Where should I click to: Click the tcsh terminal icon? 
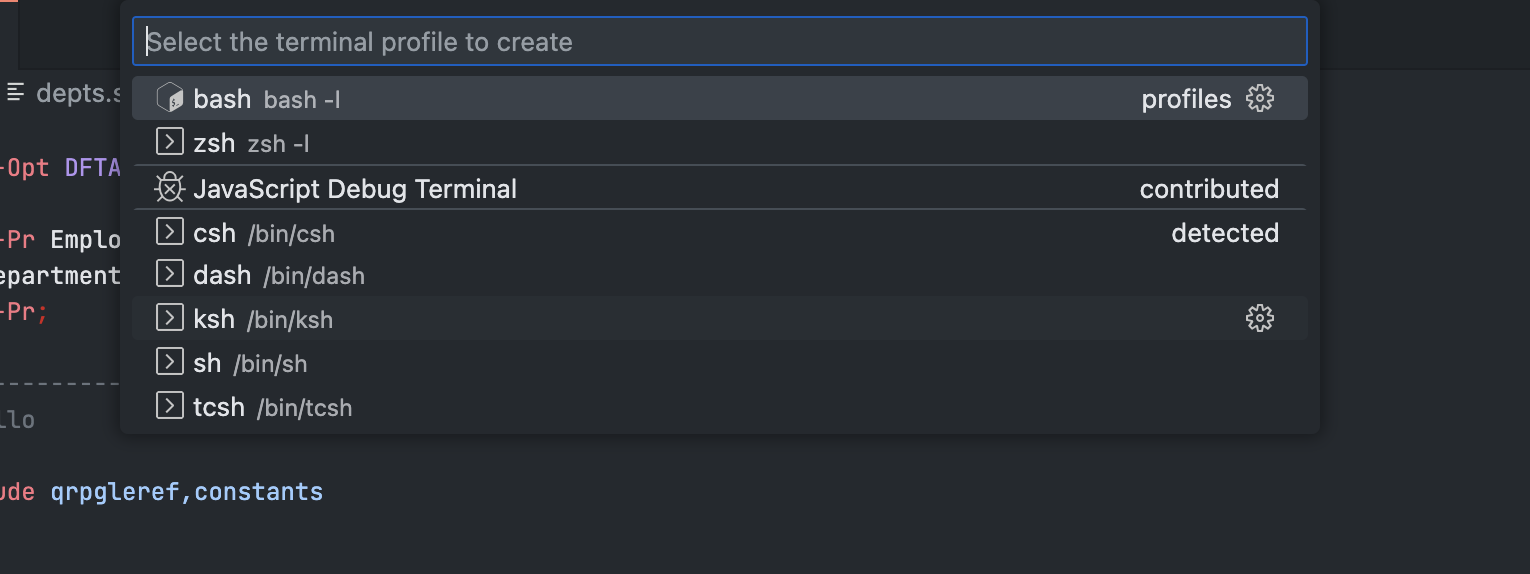coord(170,406)
